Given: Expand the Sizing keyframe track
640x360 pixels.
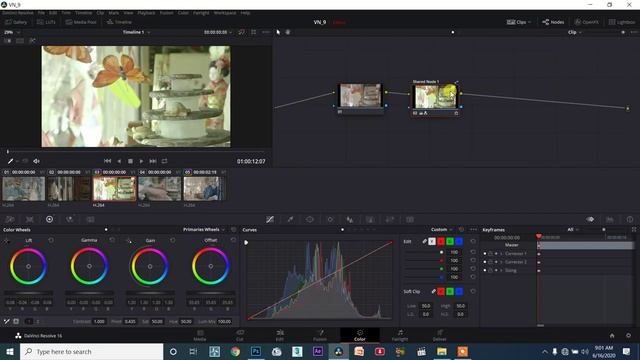Looking at the screenshot, I should tap(501, 270).
